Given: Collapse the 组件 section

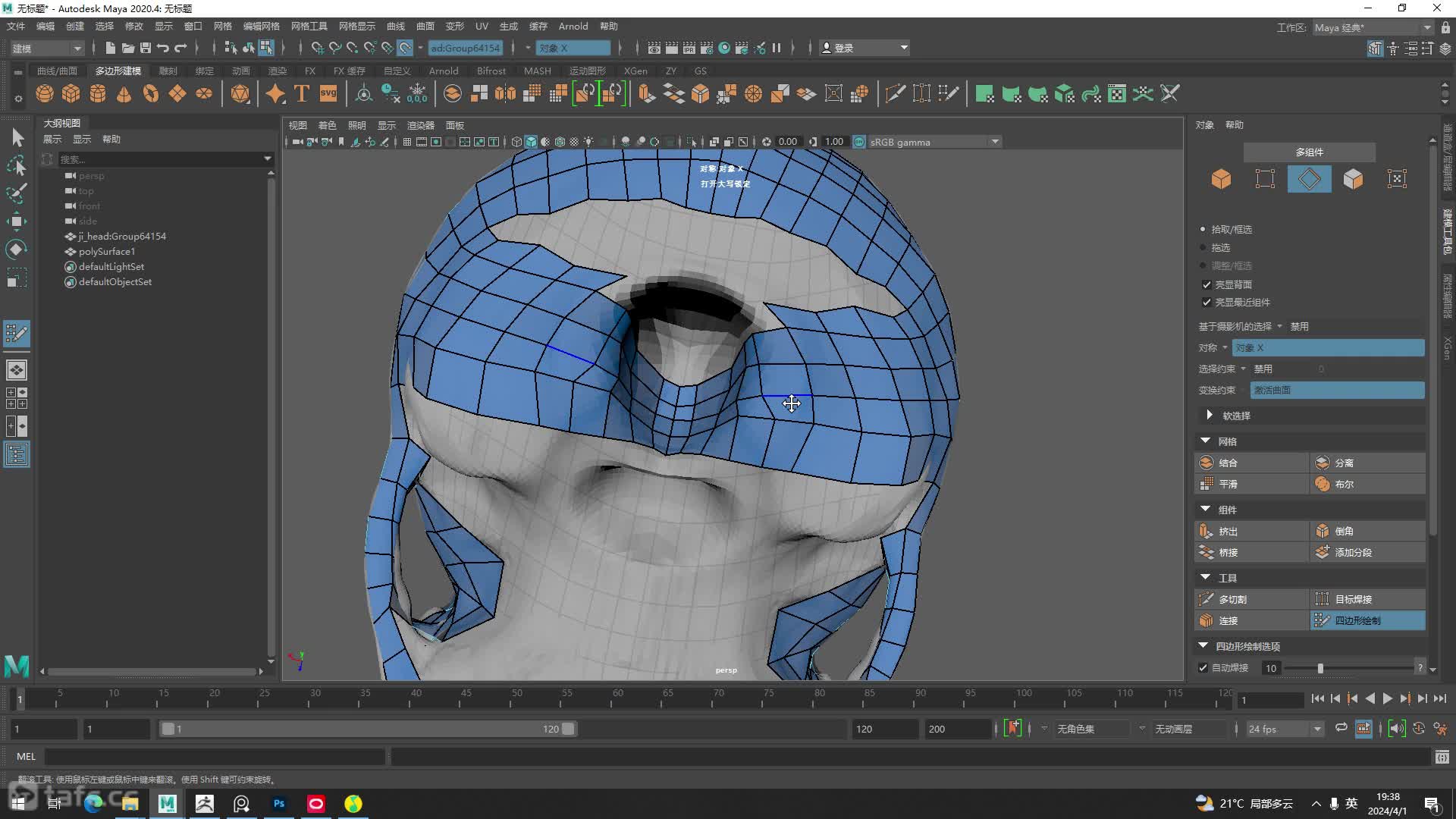Looking at the screenshot, I should coord(1205,509).
